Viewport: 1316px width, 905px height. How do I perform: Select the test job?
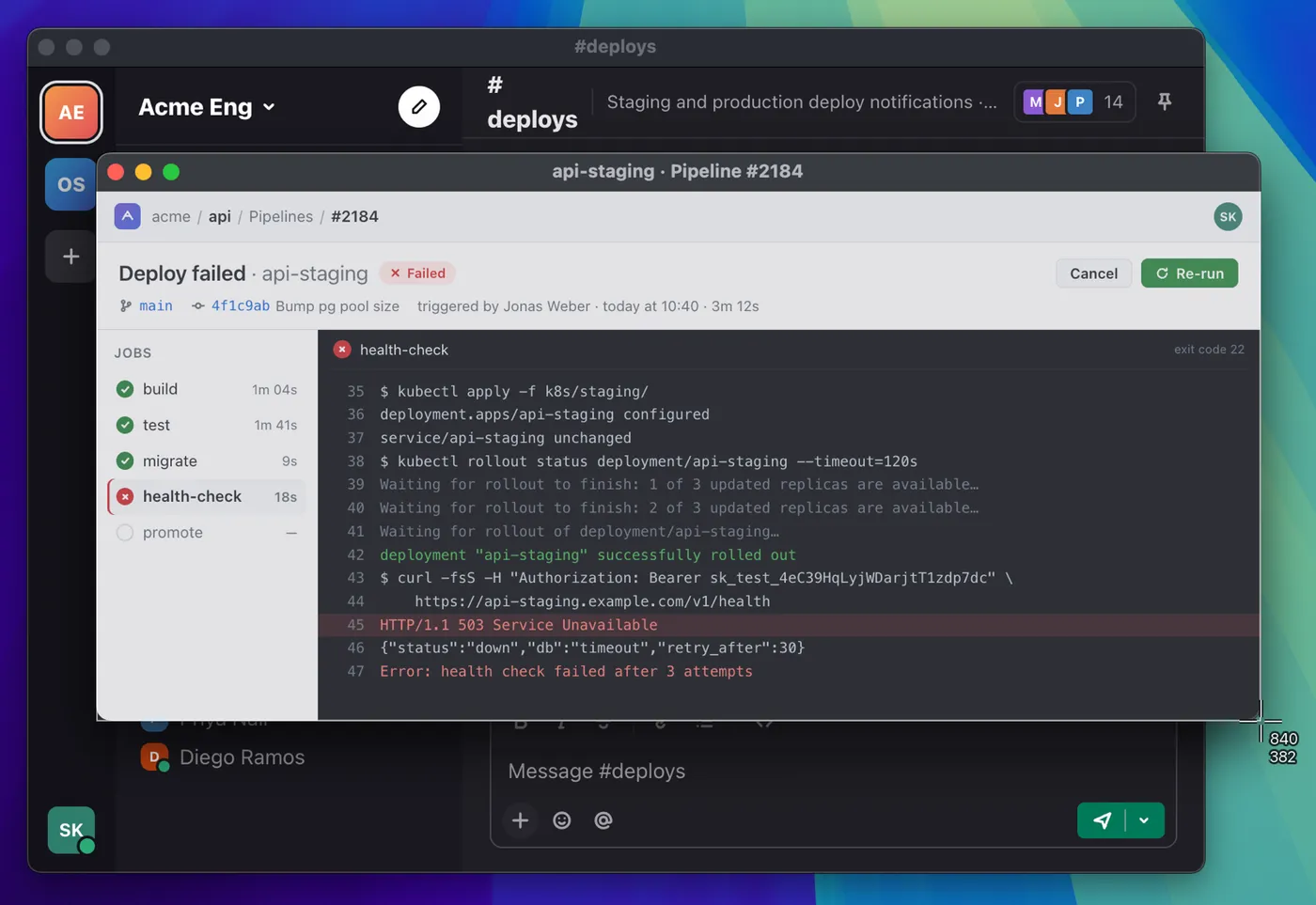[207, 425]
